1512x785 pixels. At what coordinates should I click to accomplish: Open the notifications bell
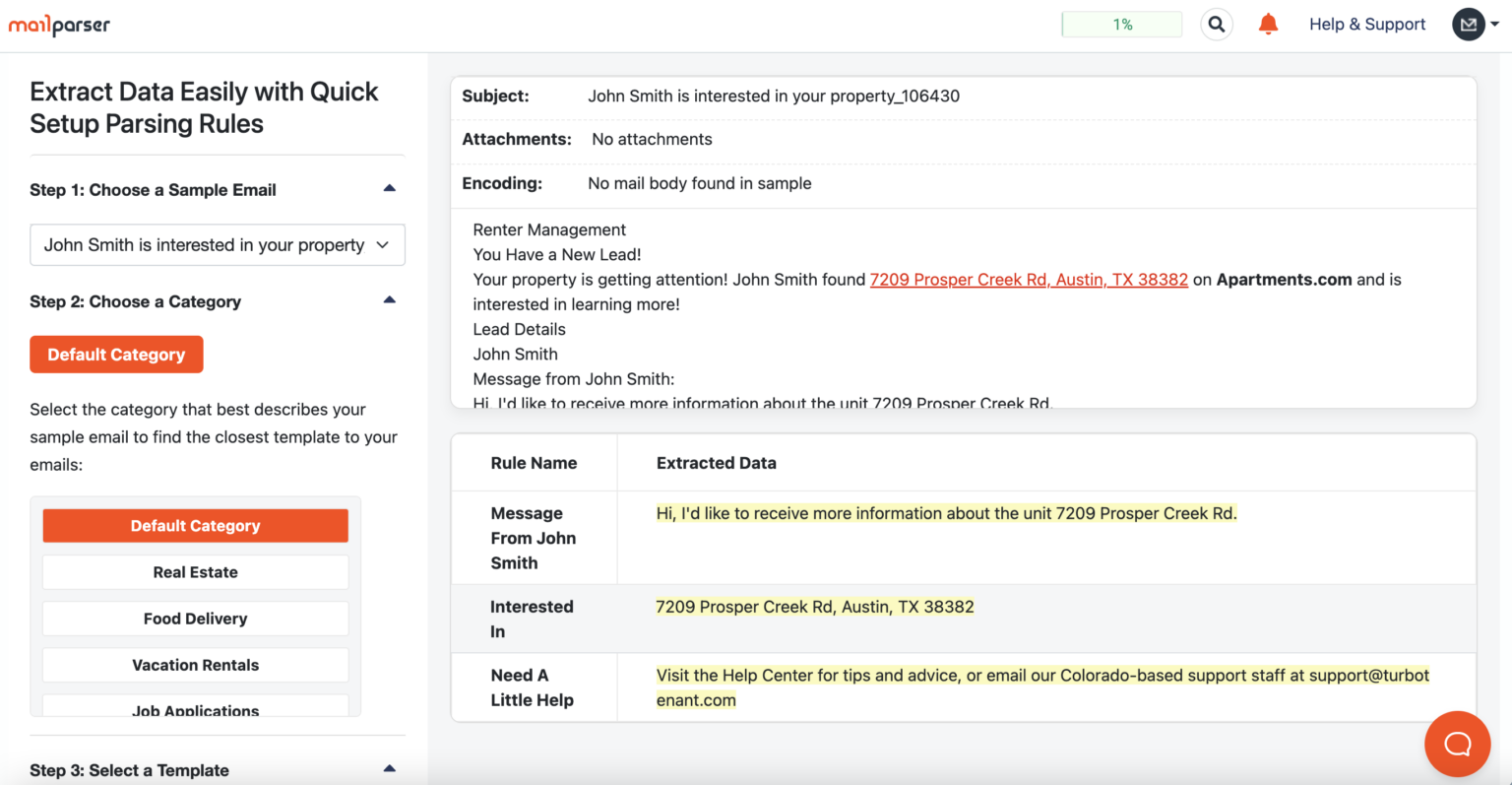[x=1268, y=25]
